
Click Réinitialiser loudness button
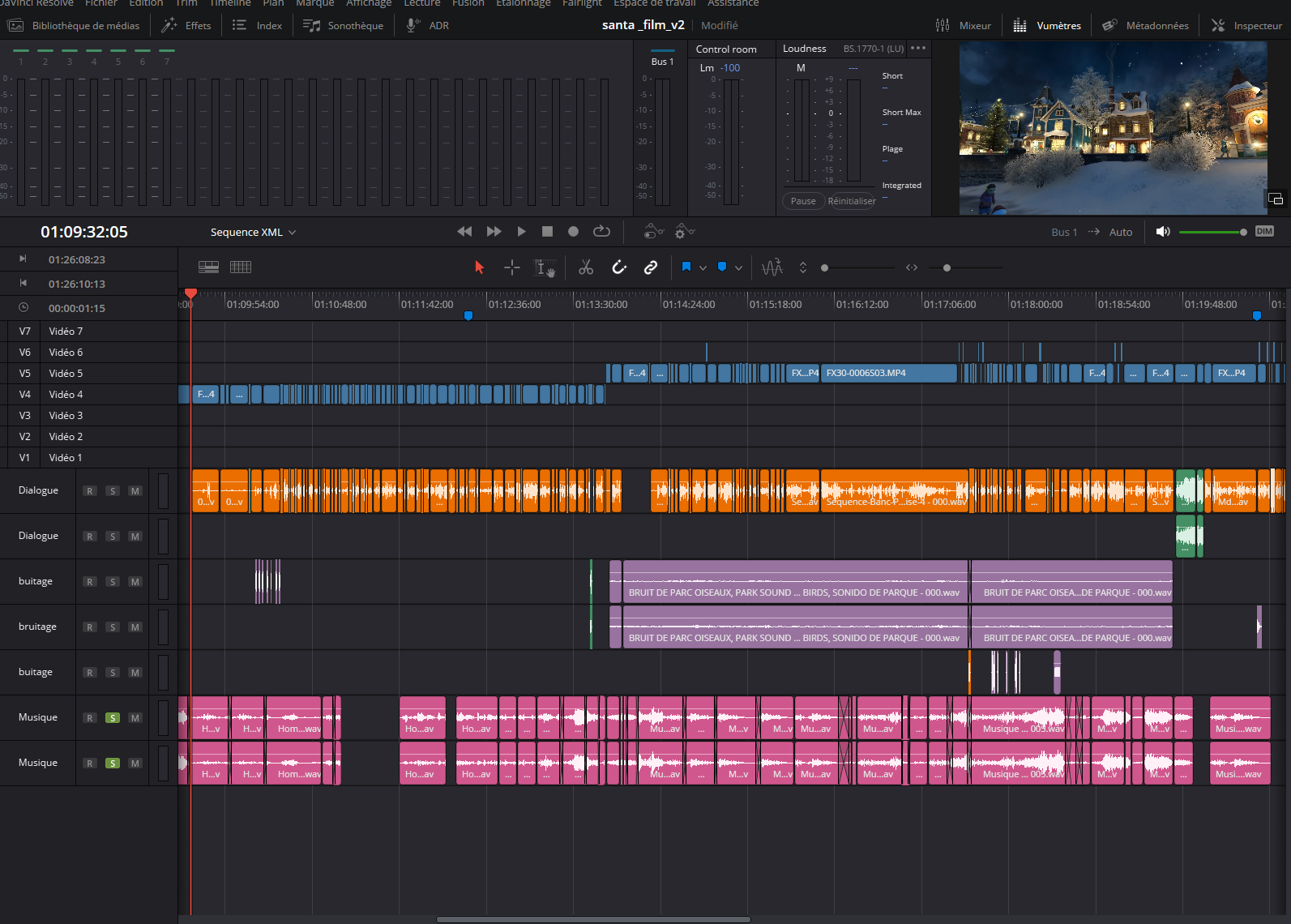coord(851,201)
